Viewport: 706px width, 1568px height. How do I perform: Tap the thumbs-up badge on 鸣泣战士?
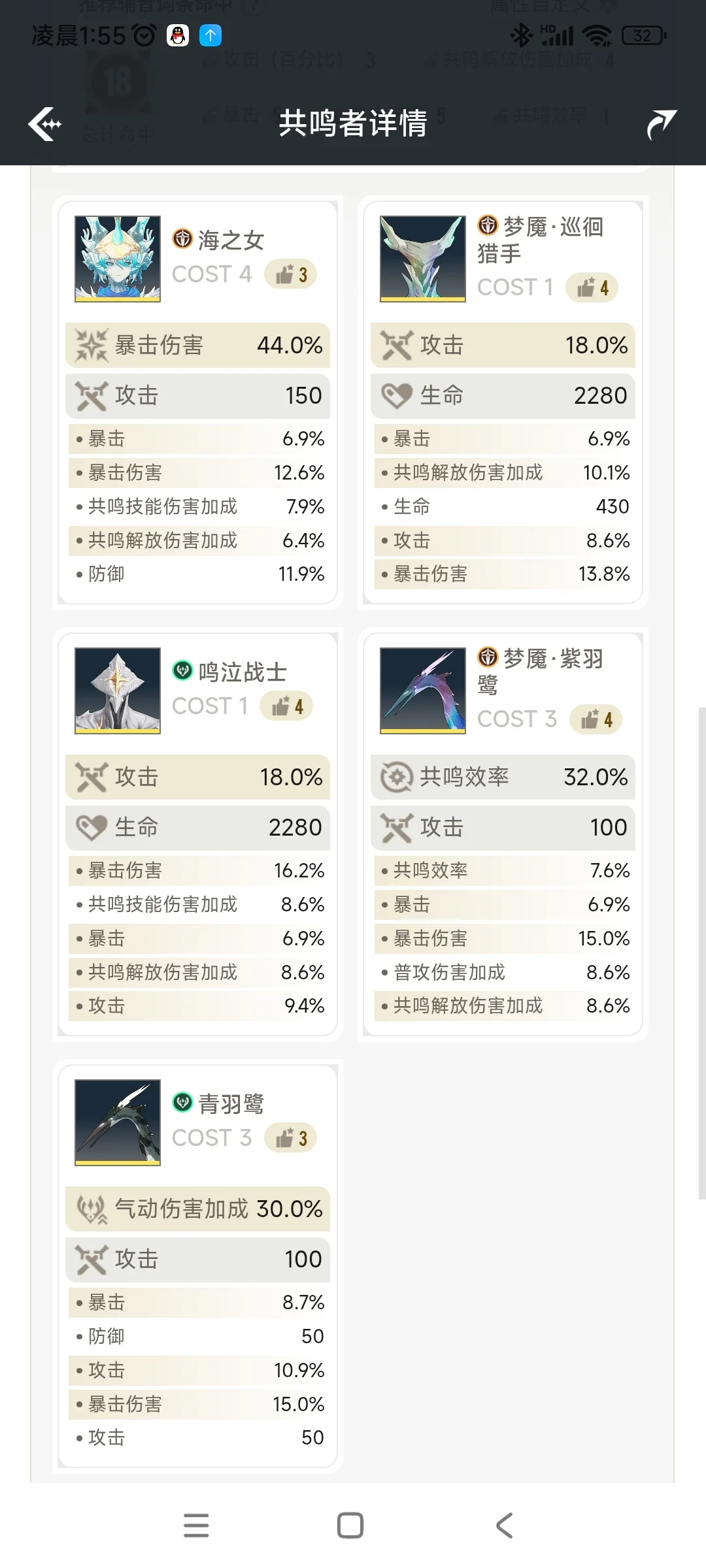click(287, 706)
